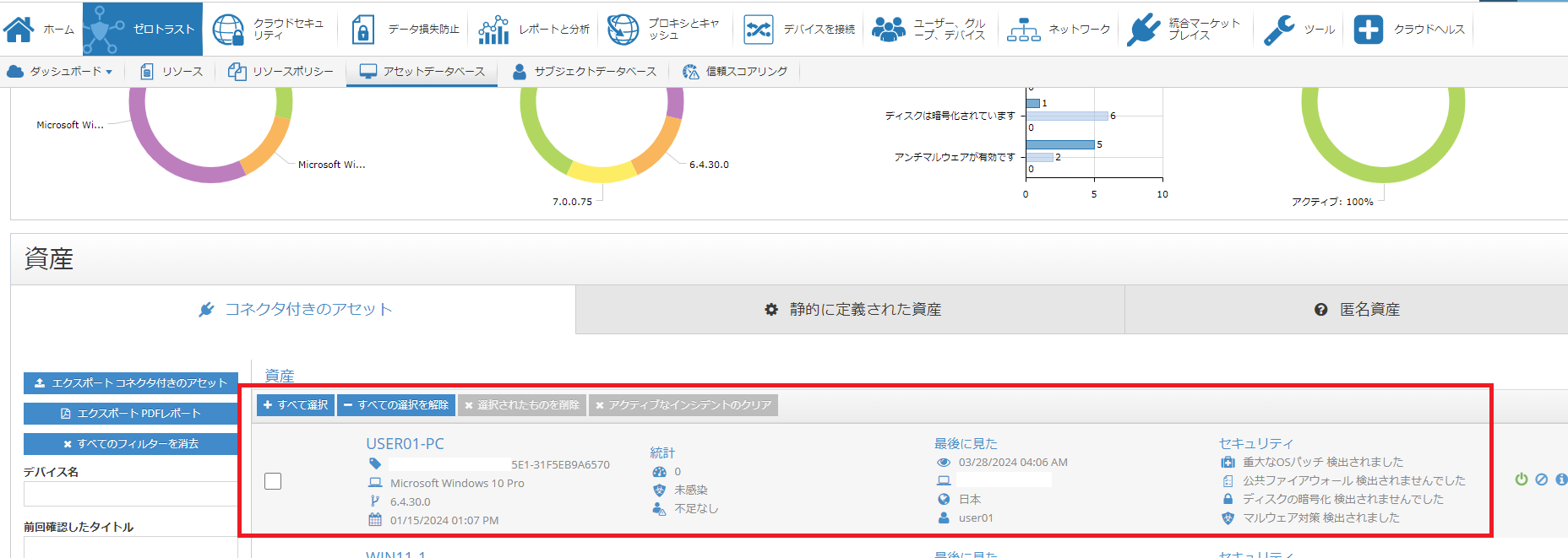Click アクティブなインシデントのクリア button
Screen dimensions: 1568x558
[683, 405]
